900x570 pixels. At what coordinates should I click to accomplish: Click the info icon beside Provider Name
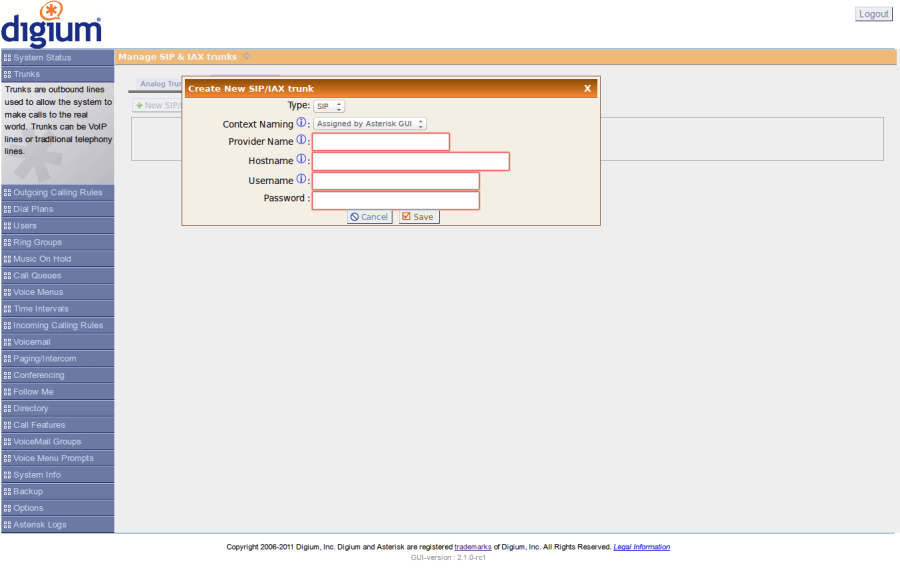tap(301, 141)
